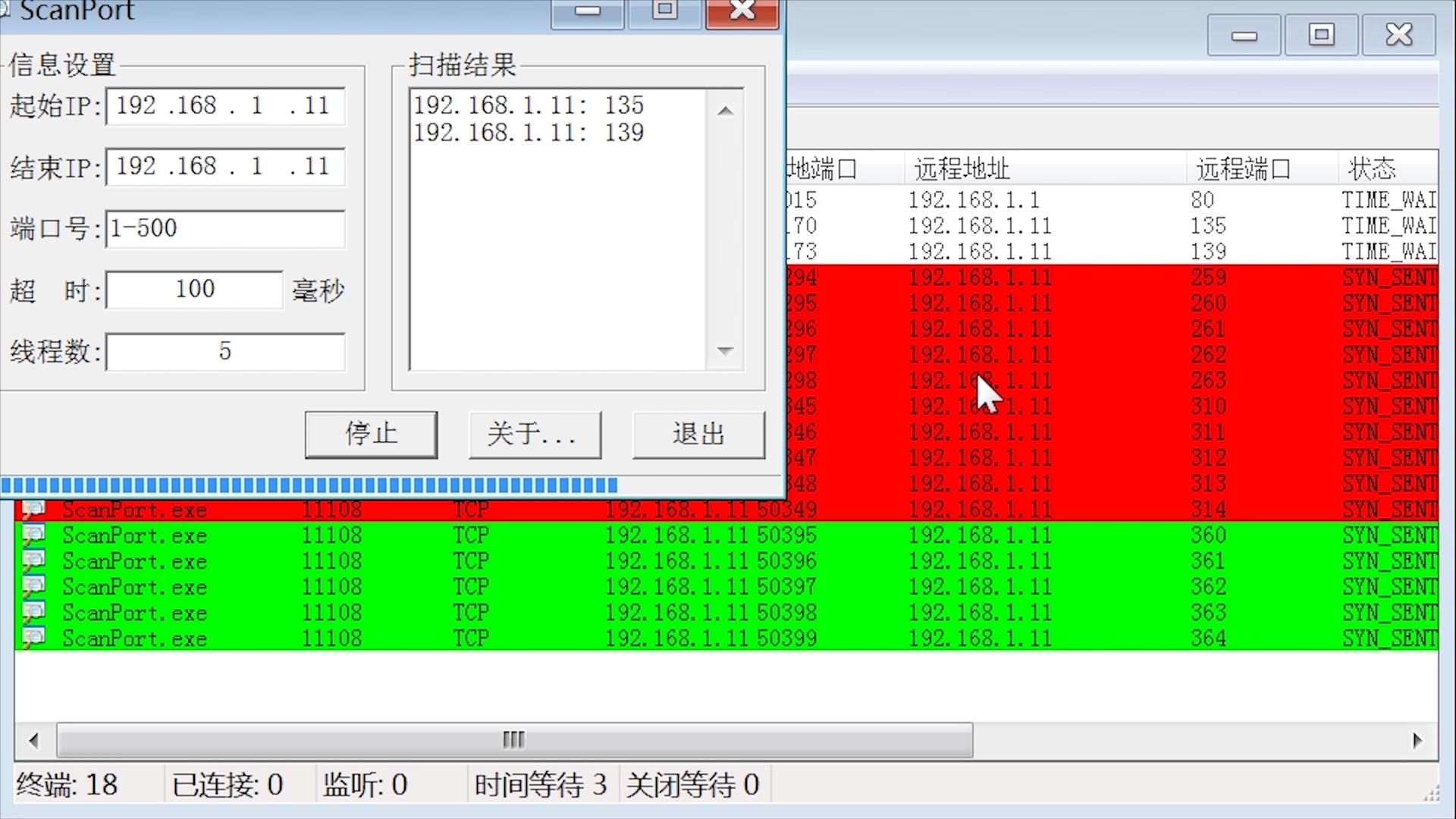The image size is (1456, 819).
Task: Minimize the ScanPort window
Action: coord(588,12)
